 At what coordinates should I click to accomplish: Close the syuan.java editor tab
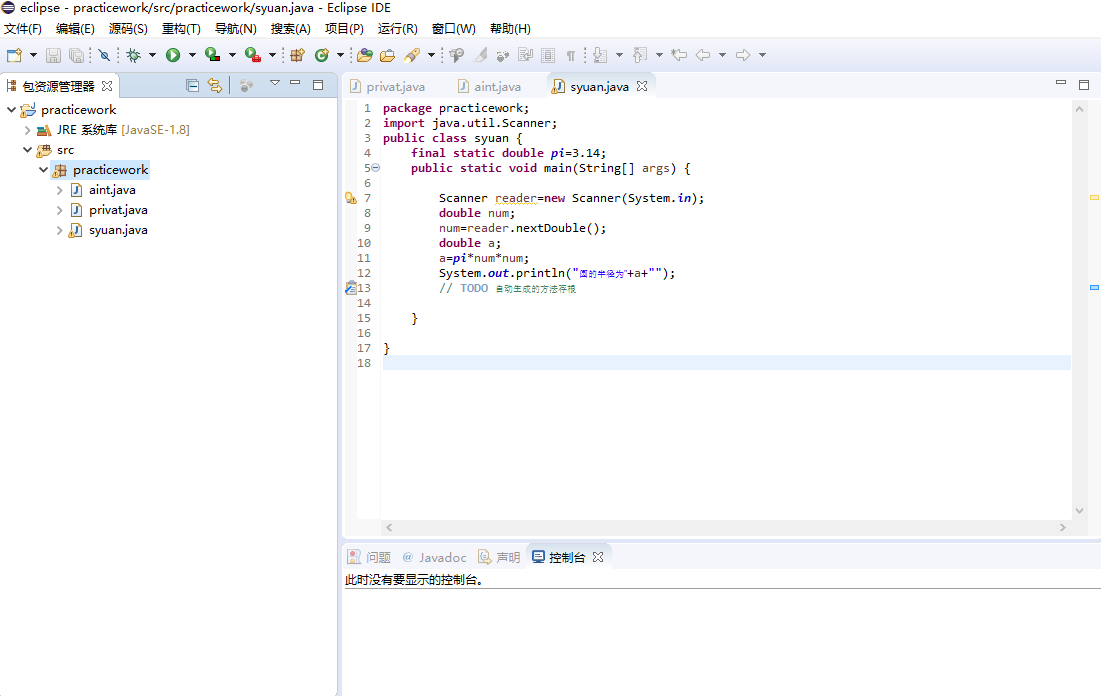click(642, 86)
